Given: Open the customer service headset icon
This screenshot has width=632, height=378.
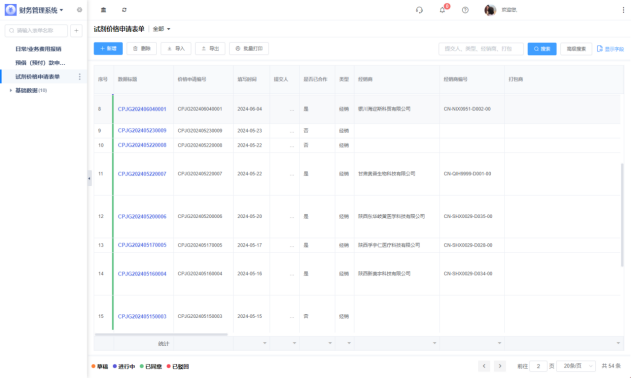Looking at the screenshot, I should (x=419, y=10).
